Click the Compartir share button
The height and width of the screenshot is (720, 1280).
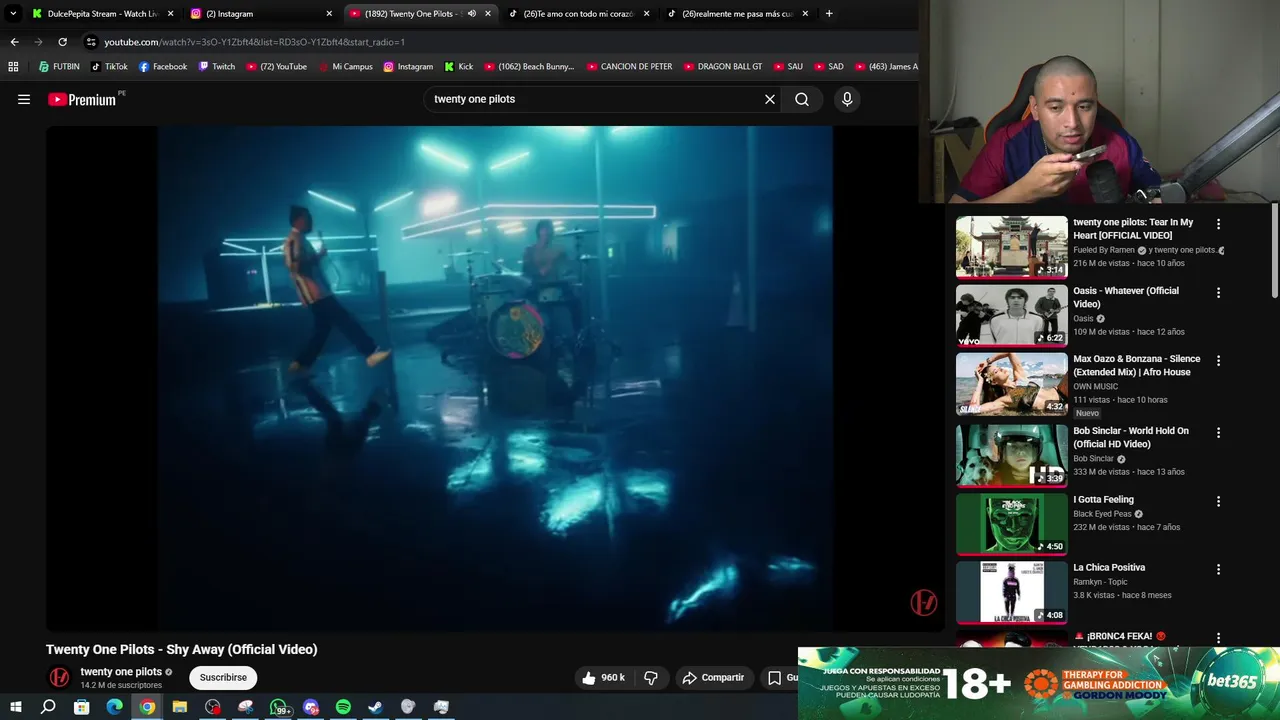click(713, 677)
